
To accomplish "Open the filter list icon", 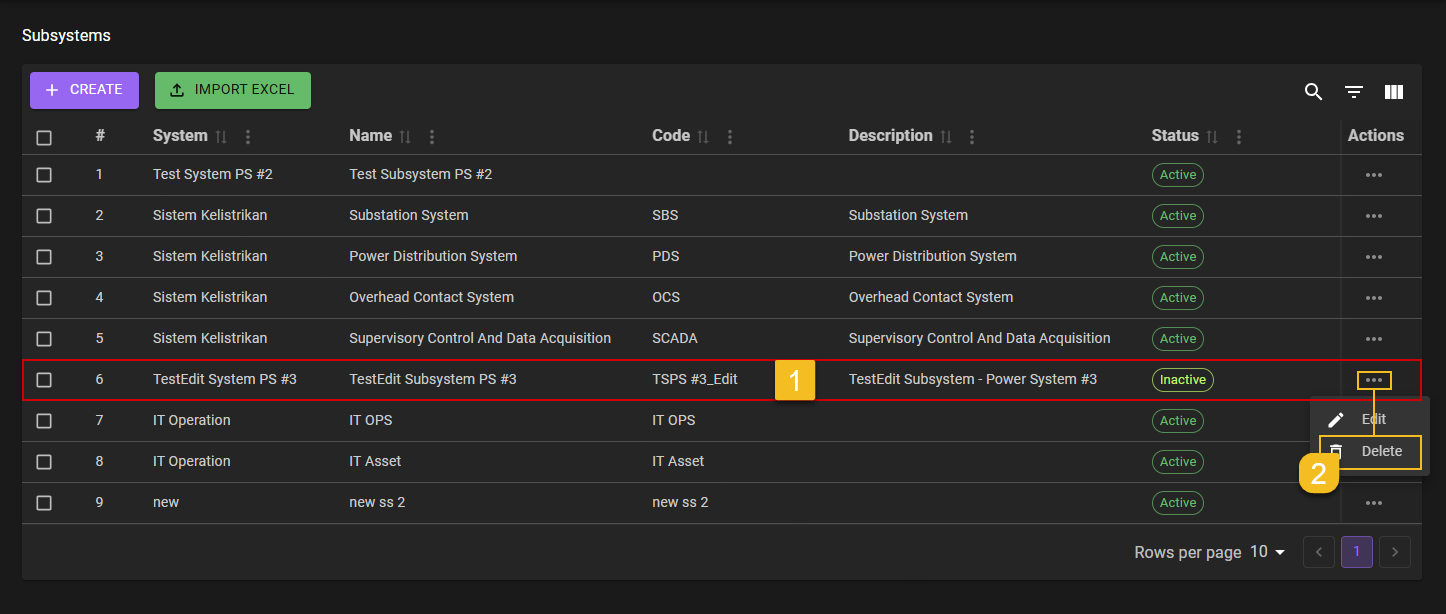I will (1354, 92).
